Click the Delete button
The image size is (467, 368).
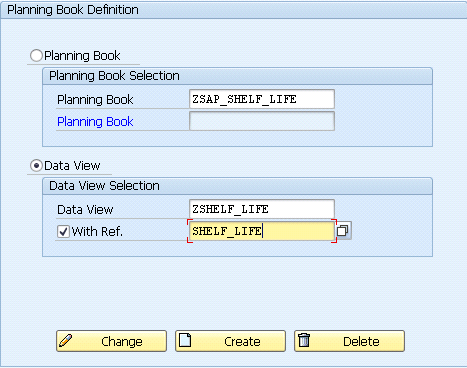pos(349,341)
